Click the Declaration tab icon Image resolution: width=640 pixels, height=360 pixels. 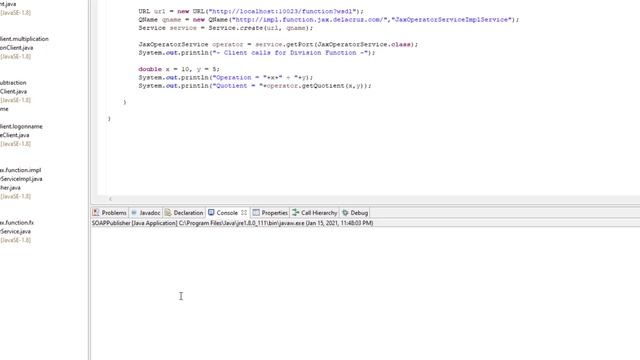(168, 213)
